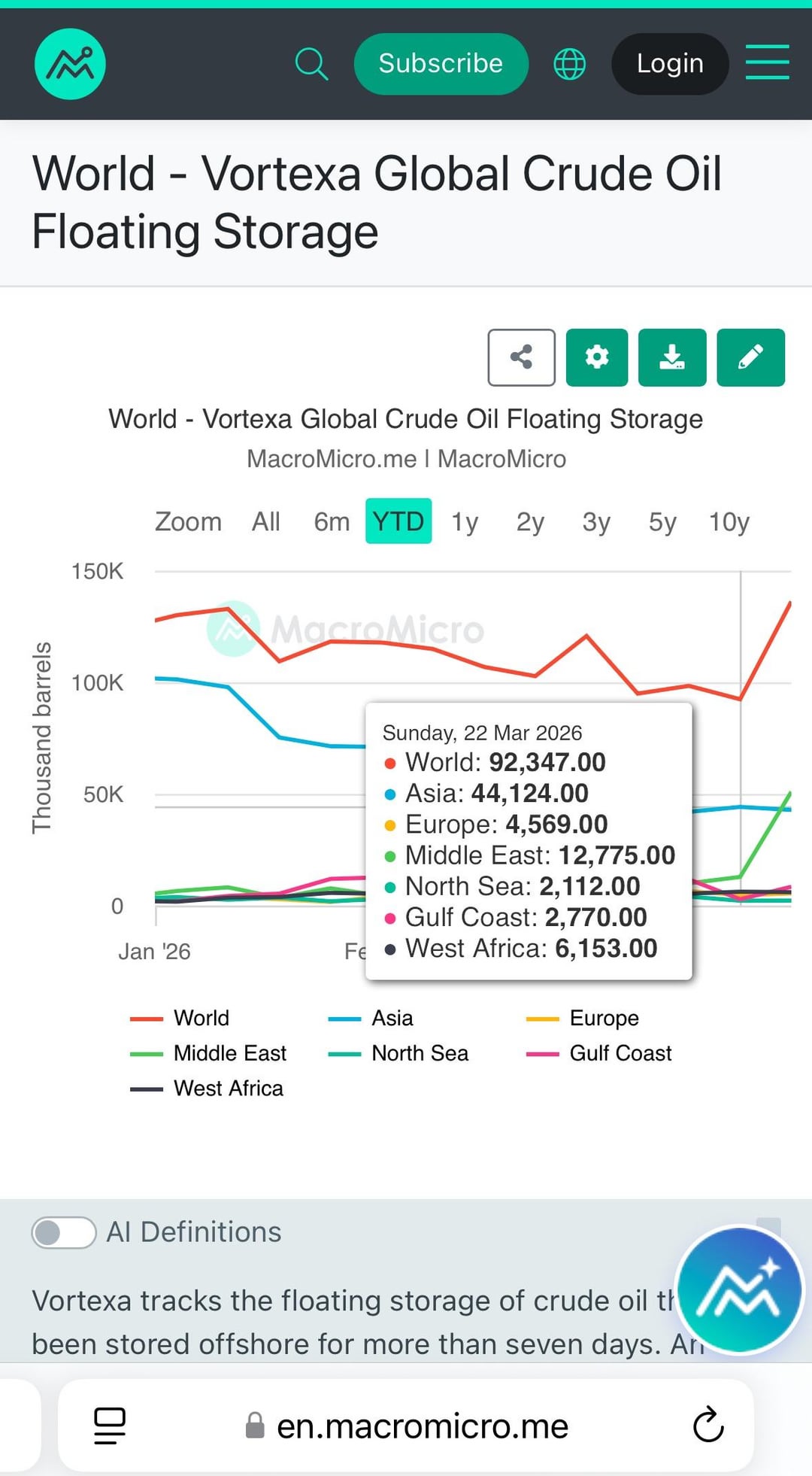Image resolution: width=812 pixels, height=1476 pixels.
Task: Enable the AI Definitions toggle
Action: coord(64,1232)
